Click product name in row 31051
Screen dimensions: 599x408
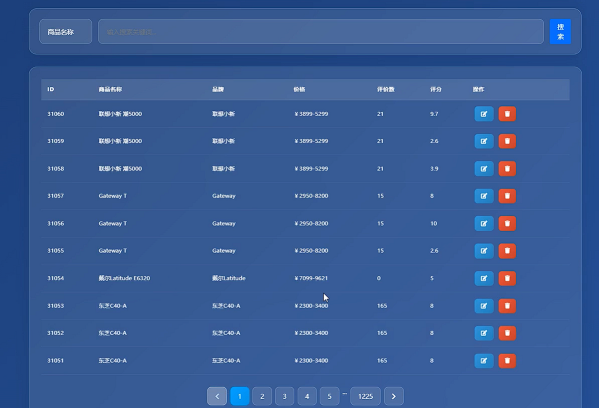pos(113,361)
